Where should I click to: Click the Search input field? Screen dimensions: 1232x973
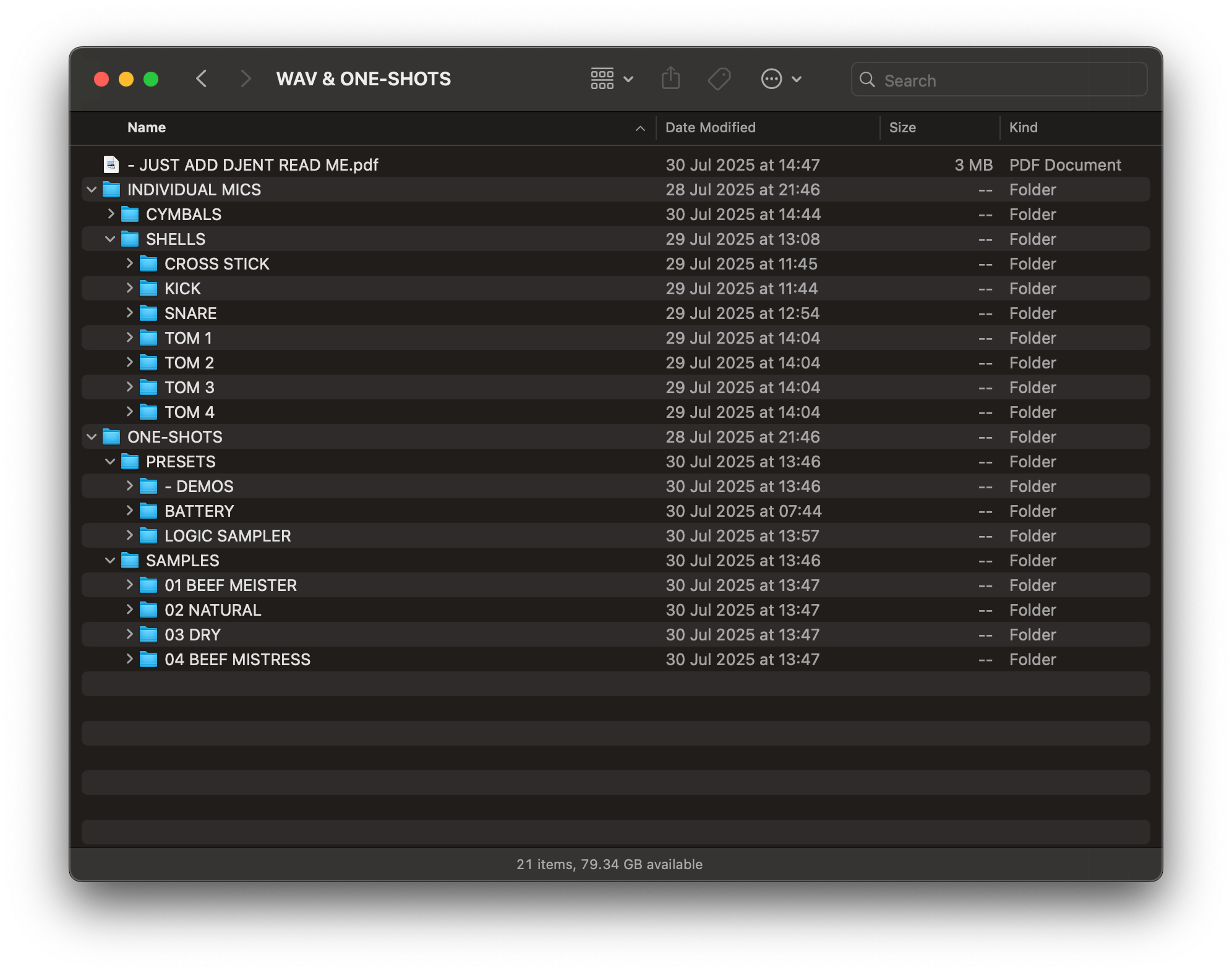coord(999,80)
